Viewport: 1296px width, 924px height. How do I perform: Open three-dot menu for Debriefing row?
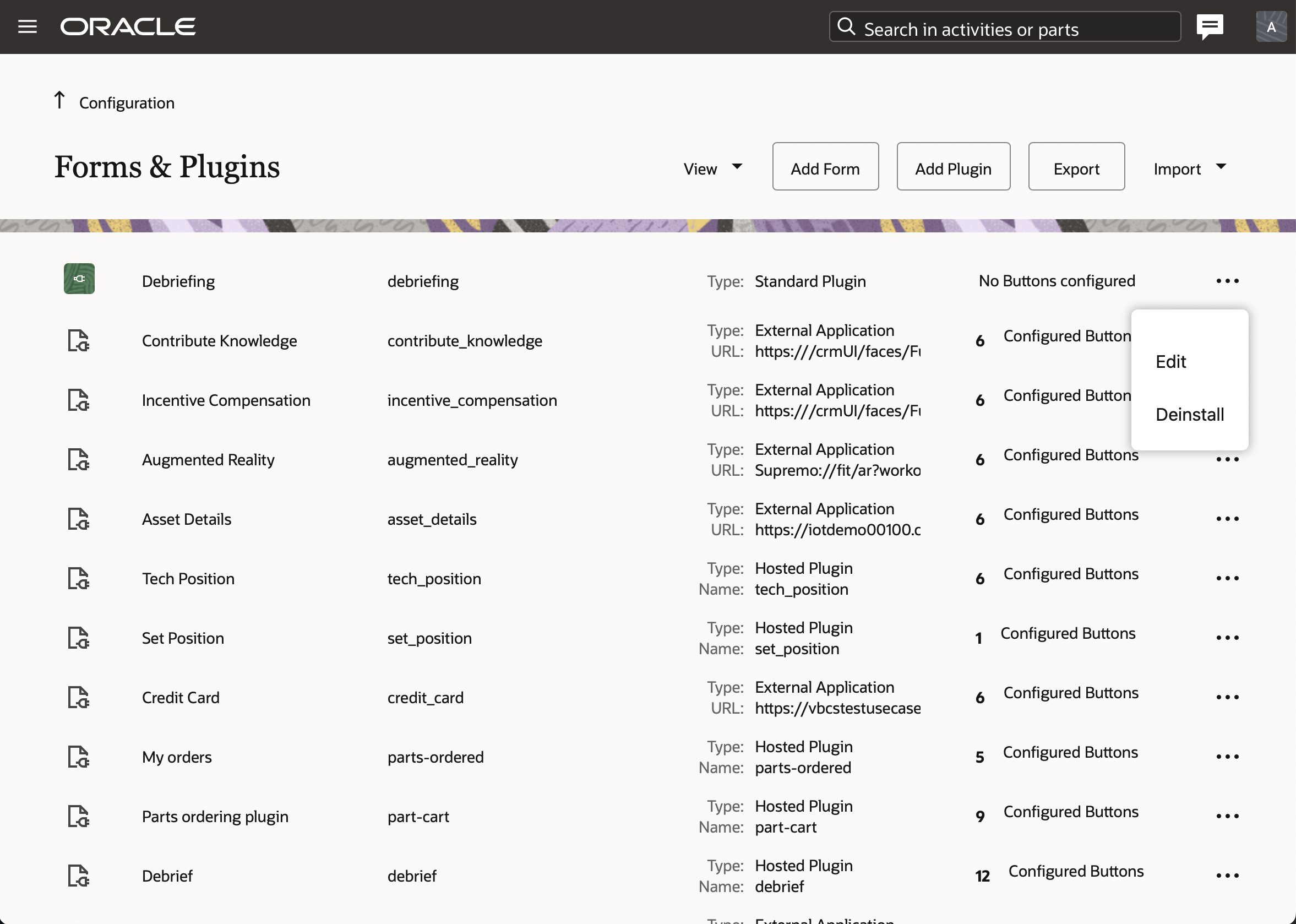(x=1227, y=280)
